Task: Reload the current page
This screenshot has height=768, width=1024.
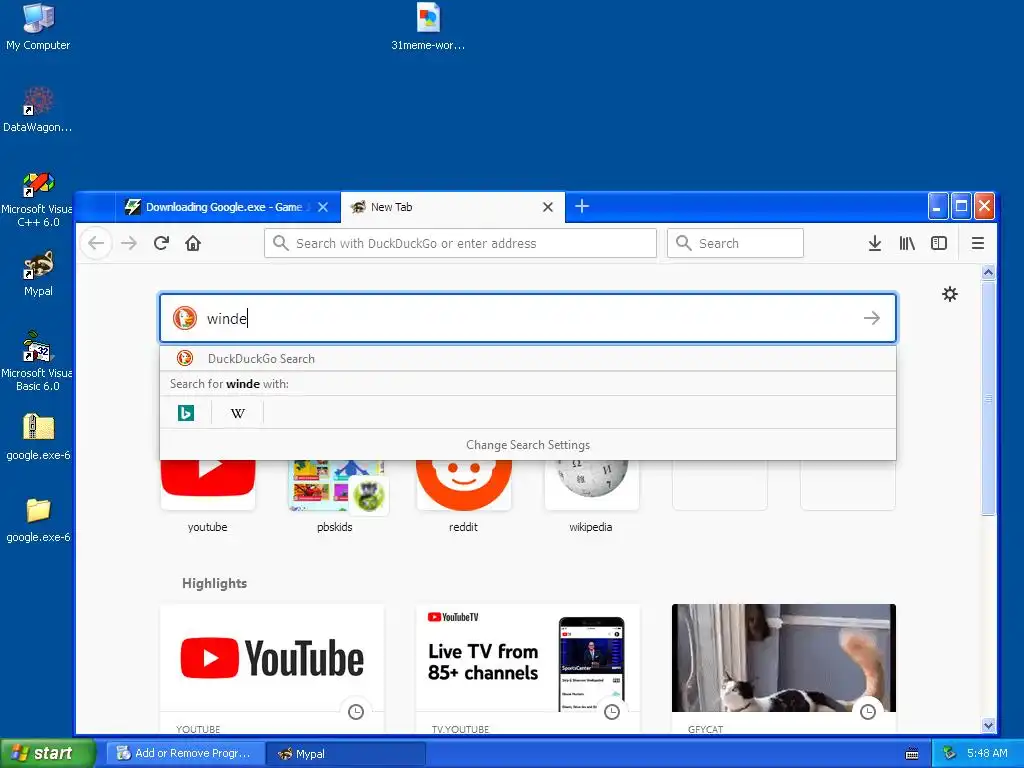Action: pos(161,244)
